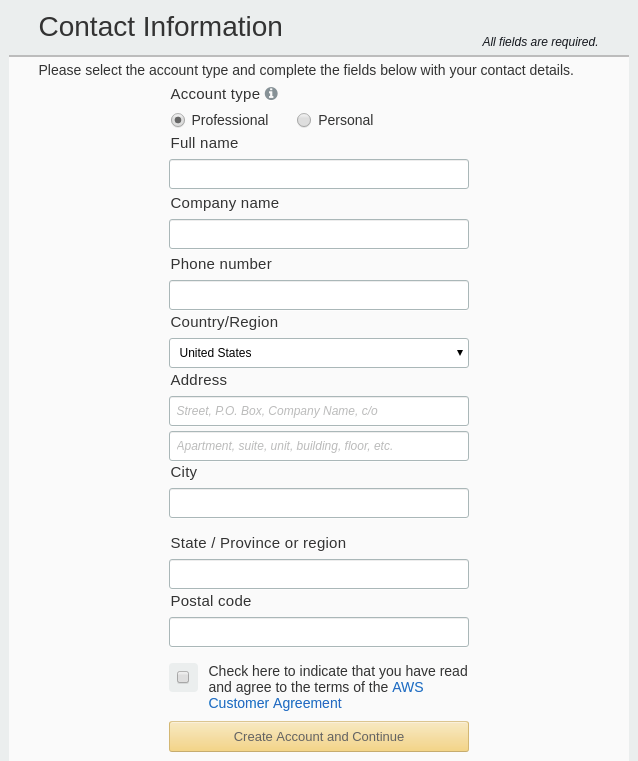This screenshot has height=761, width=638.
Task: Click the Personal radio label text
Action: (345, 120)
